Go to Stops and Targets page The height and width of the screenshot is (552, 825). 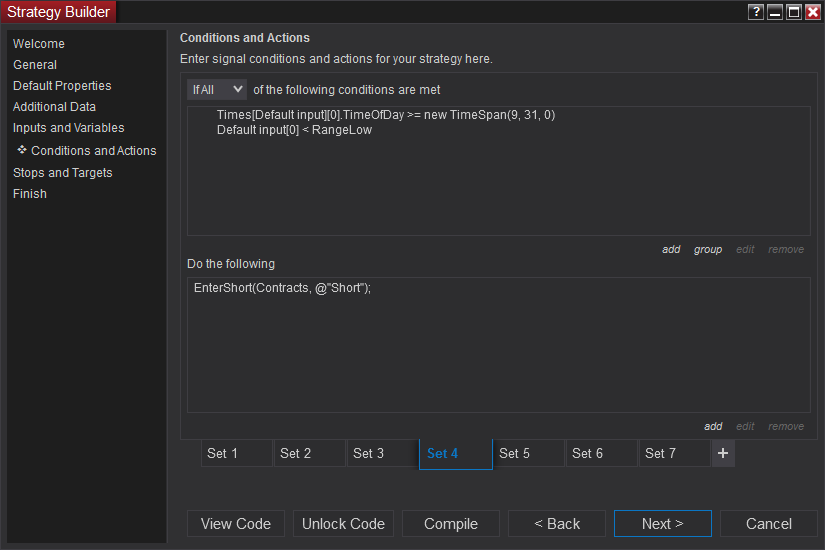(62, 173)
